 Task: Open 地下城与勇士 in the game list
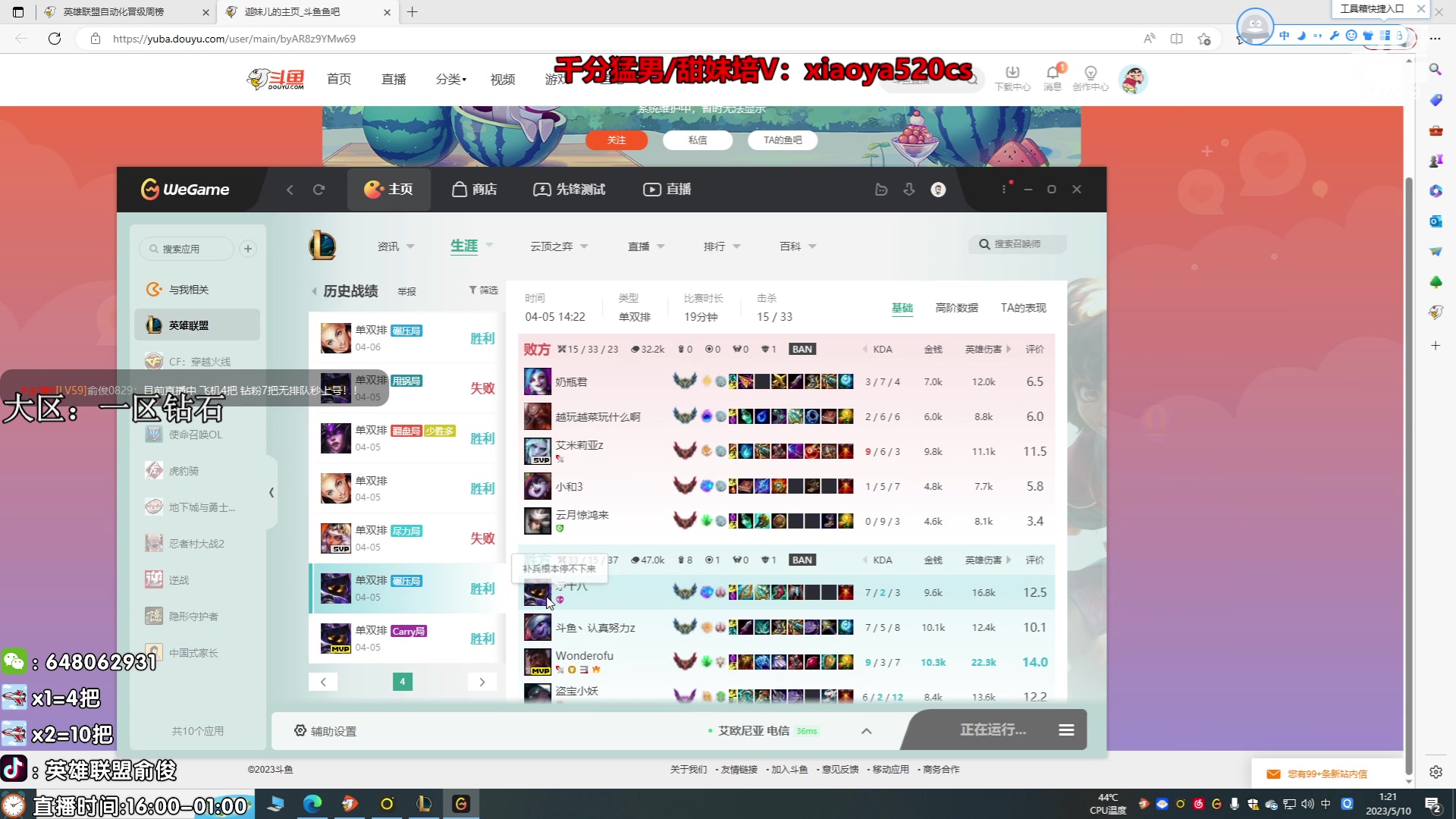197,507
